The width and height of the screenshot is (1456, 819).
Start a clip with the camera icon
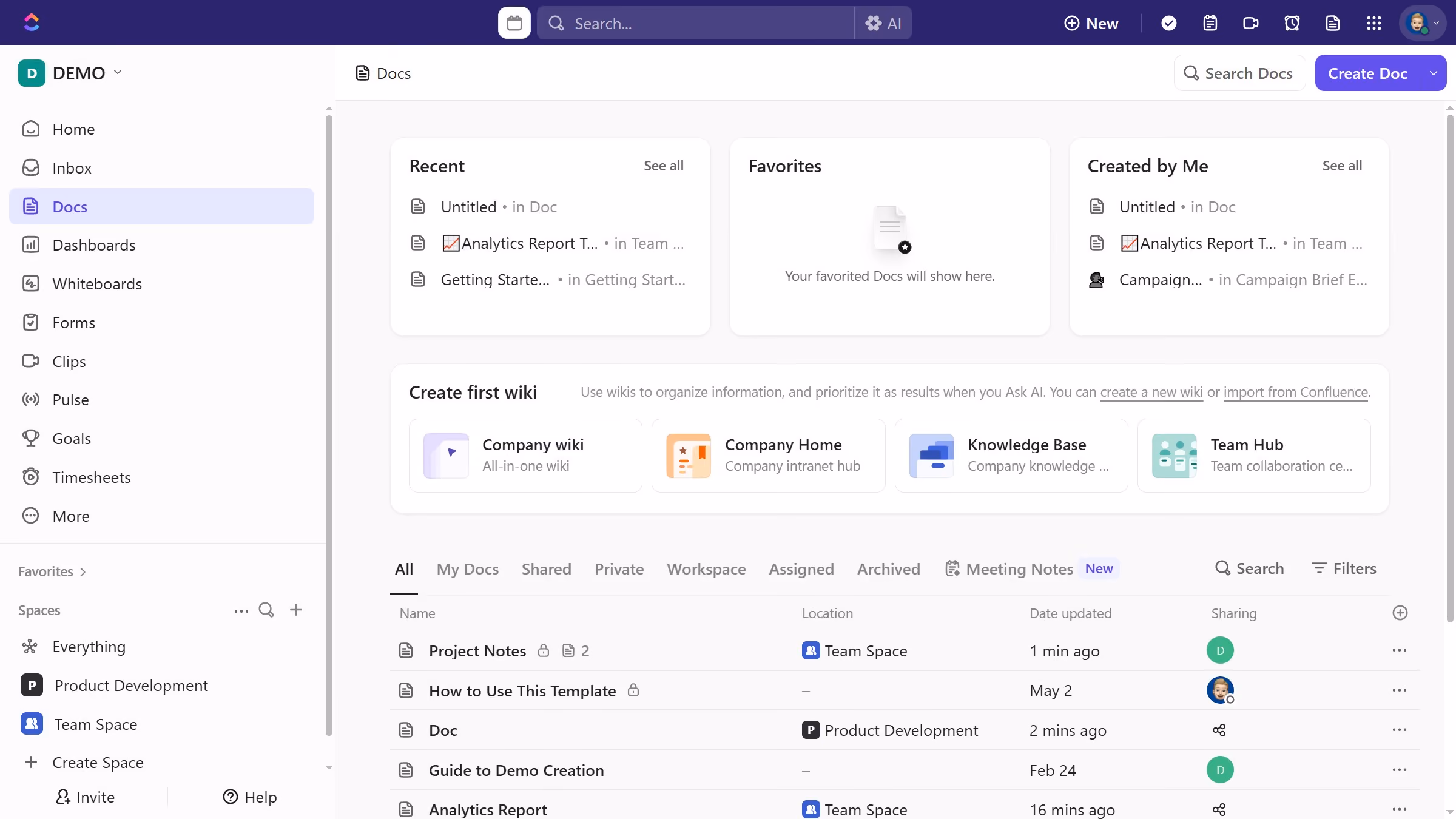(1251, 23)
